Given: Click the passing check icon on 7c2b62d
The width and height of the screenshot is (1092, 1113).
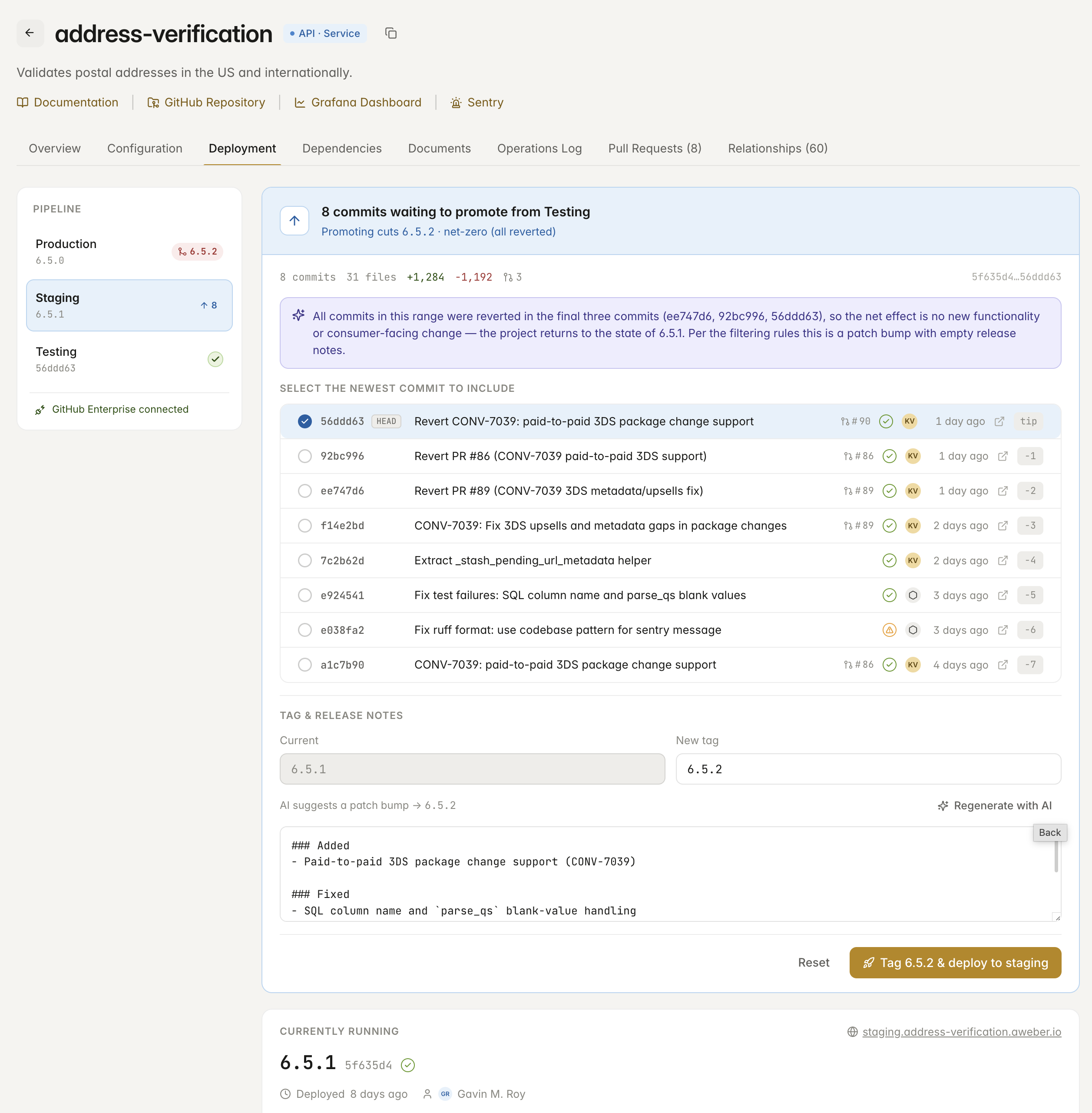Looking at the screenshot, I should click(x=889, y=560).
